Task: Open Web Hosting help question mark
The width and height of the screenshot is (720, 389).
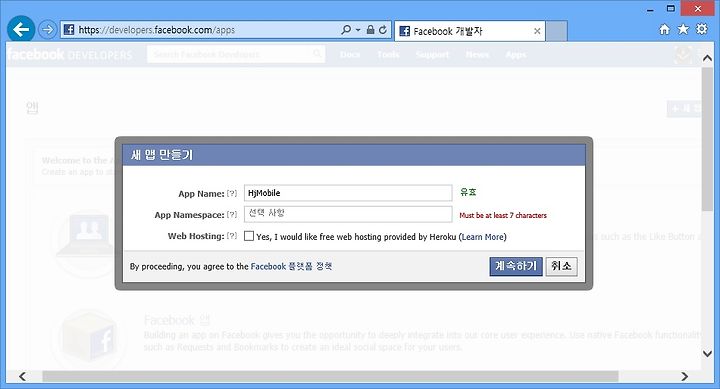Action: click(232, 236)
